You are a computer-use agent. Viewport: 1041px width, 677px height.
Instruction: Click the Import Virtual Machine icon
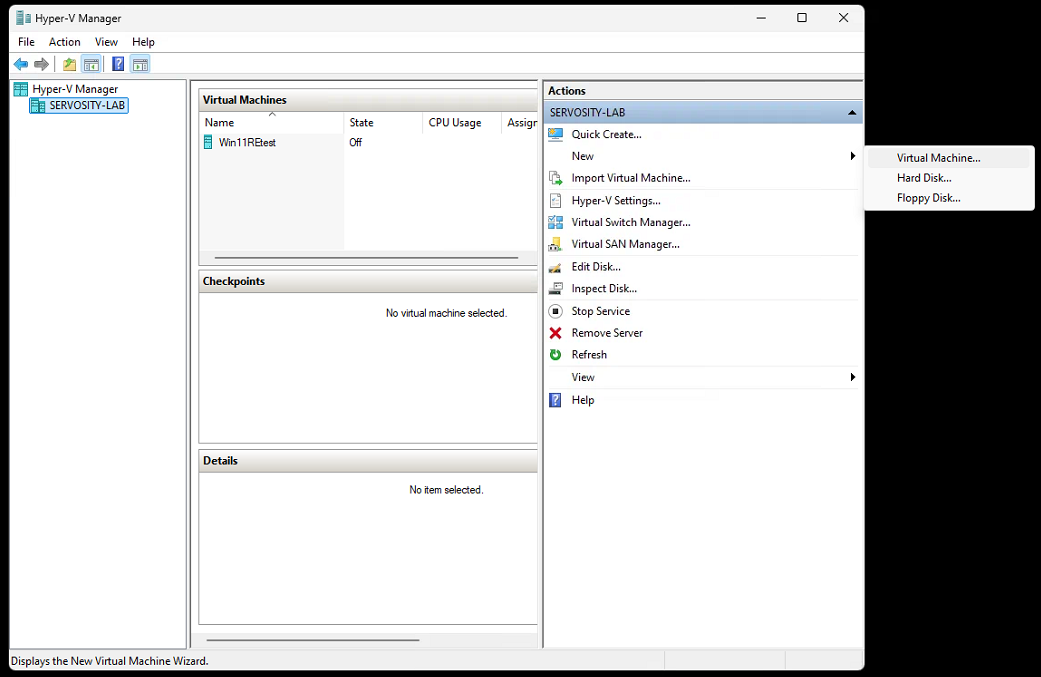(x=556, y=178)
